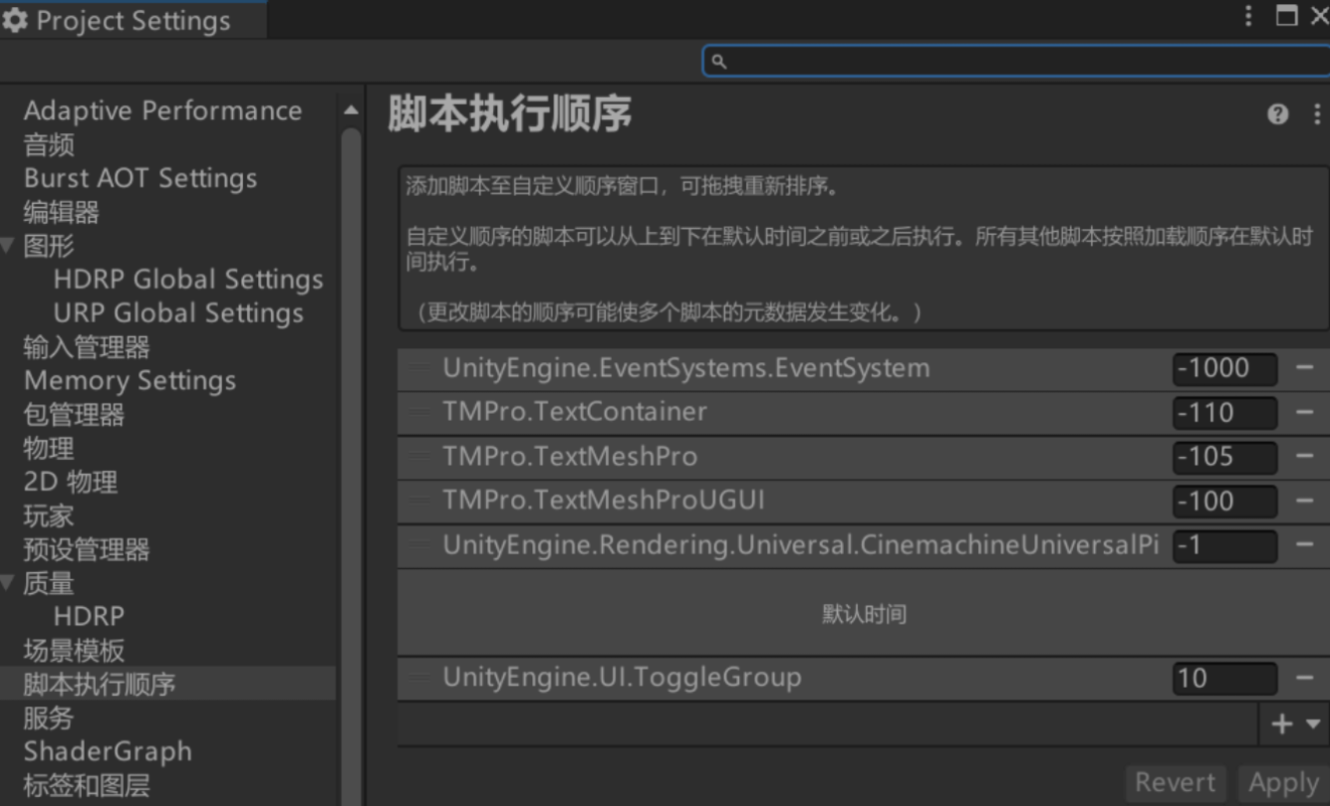1330x806 pixels.
Task: Click the 默认时间 divider block
Action: [864, 613]
